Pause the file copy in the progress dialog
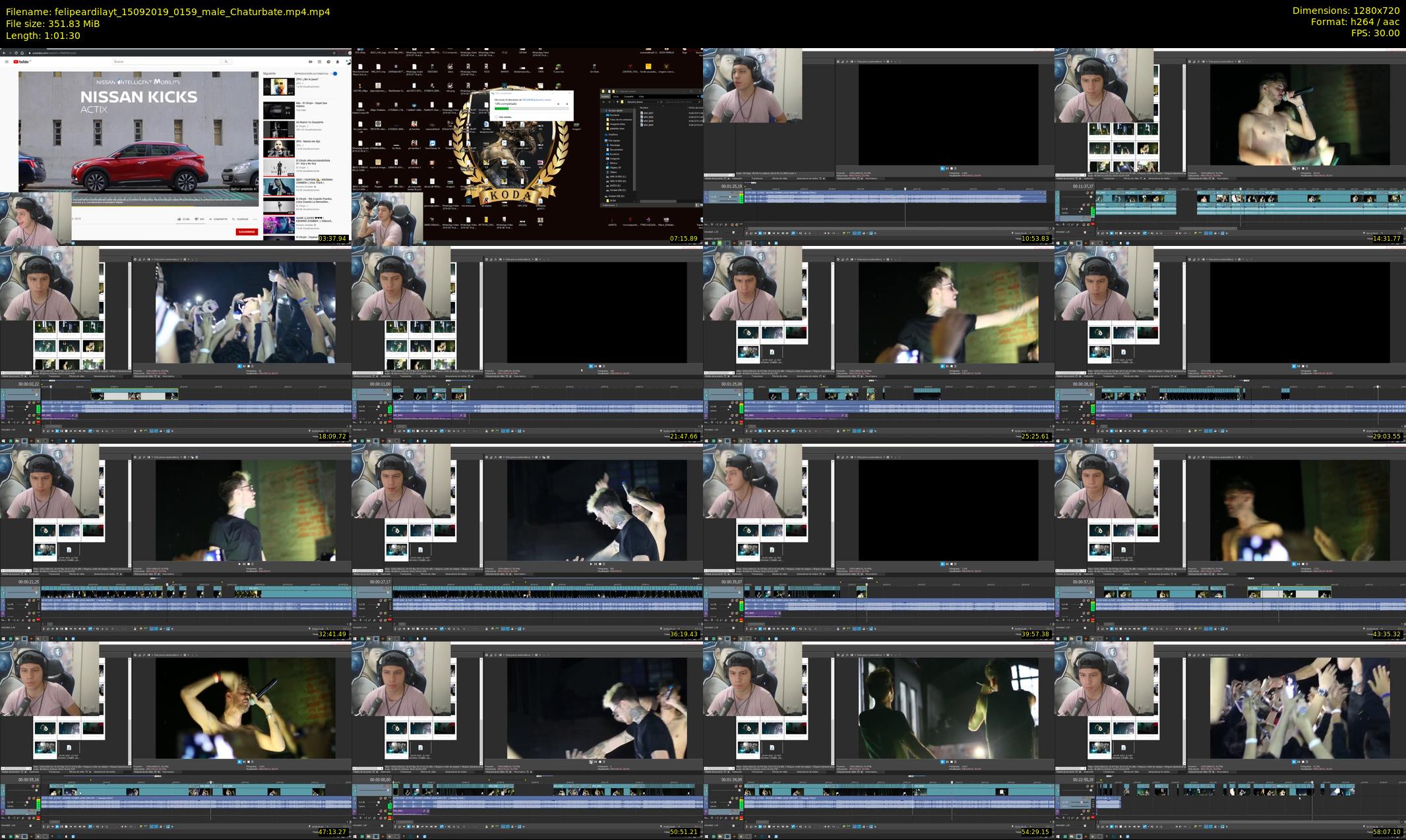The height and width of the screenshot is (840, 1406). click(559, 104)
